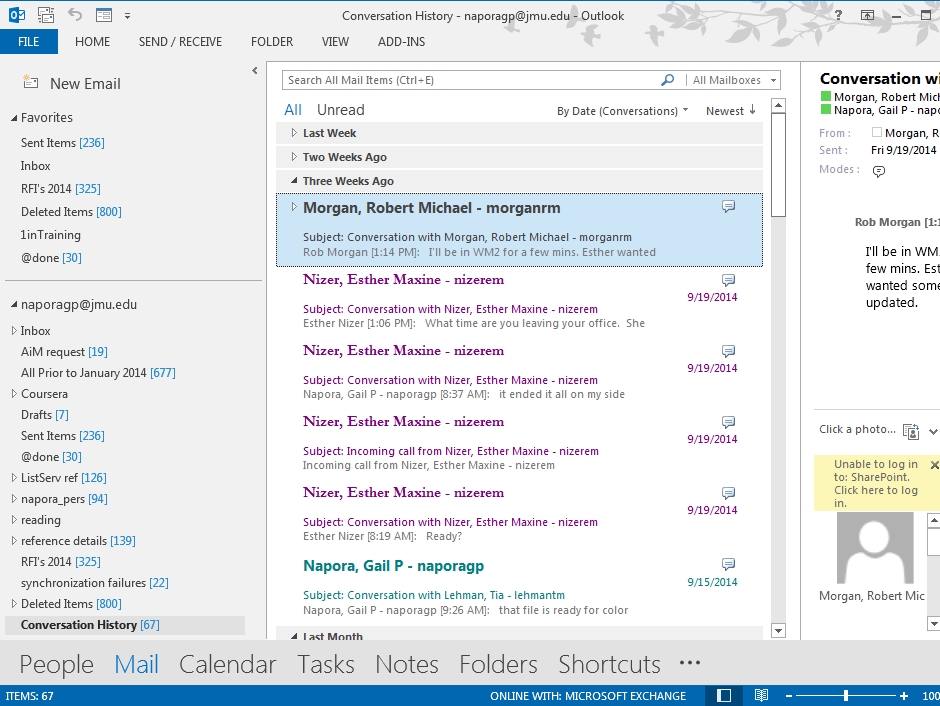Open the FILE tab

tap(29, 41)
